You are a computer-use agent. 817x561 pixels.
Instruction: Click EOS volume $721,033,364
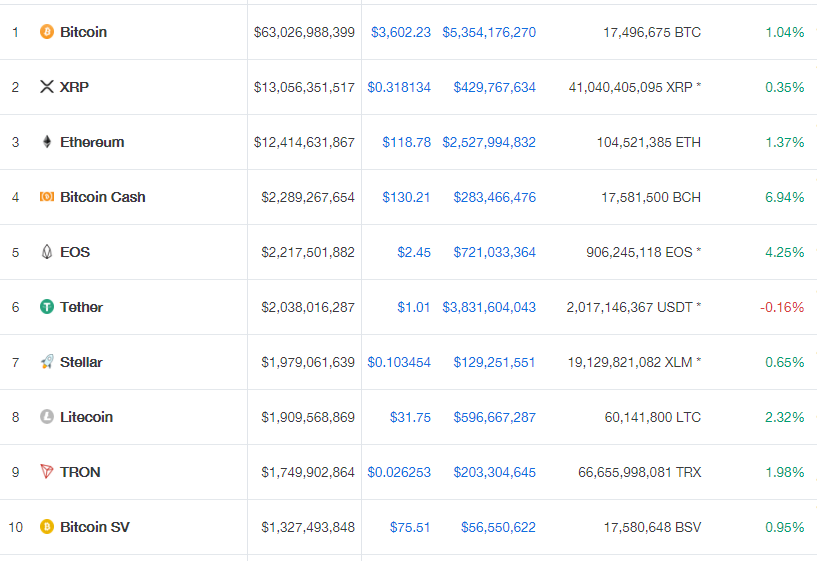pyautogui.click(x=494, y=252)
